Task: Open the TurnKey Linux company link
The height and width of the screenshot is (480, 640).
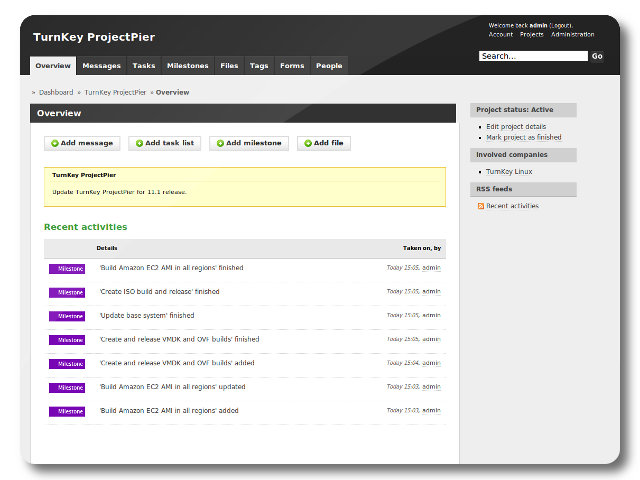Action: point(510,172)
